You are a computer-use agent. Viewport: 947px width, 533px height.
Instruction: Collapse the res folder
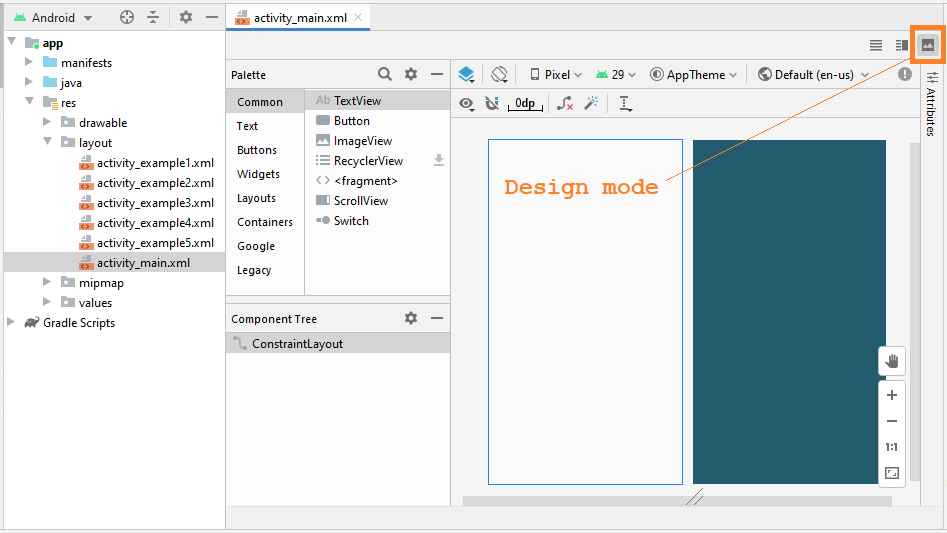click(x=30, y=101)
